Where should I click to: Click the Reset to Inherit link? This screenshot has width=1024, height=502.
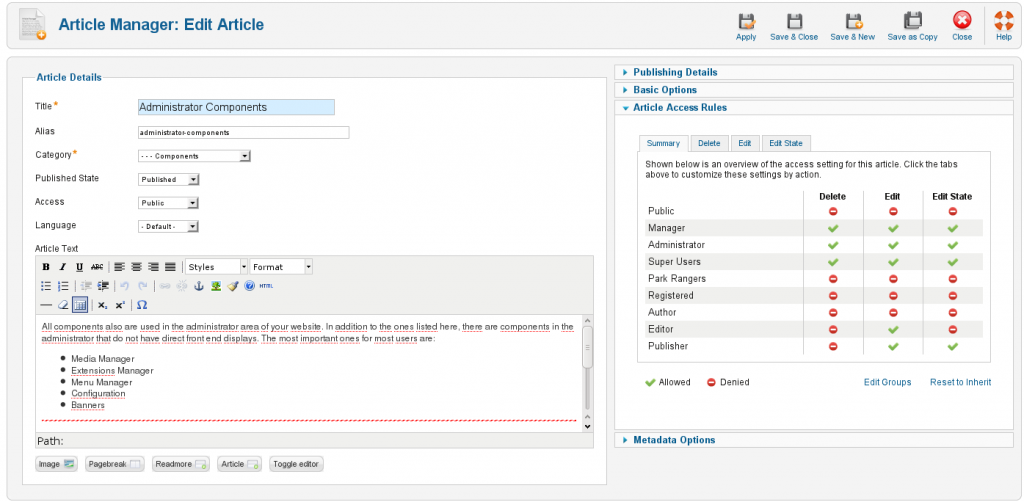pyautogui.click(x=960, y=383)
